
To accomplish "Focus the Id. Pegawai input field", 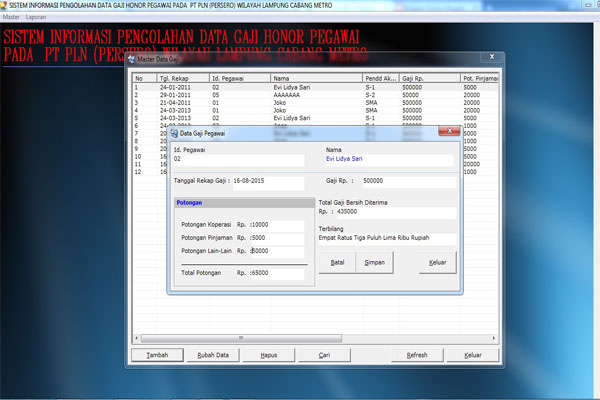I will 239,160.
